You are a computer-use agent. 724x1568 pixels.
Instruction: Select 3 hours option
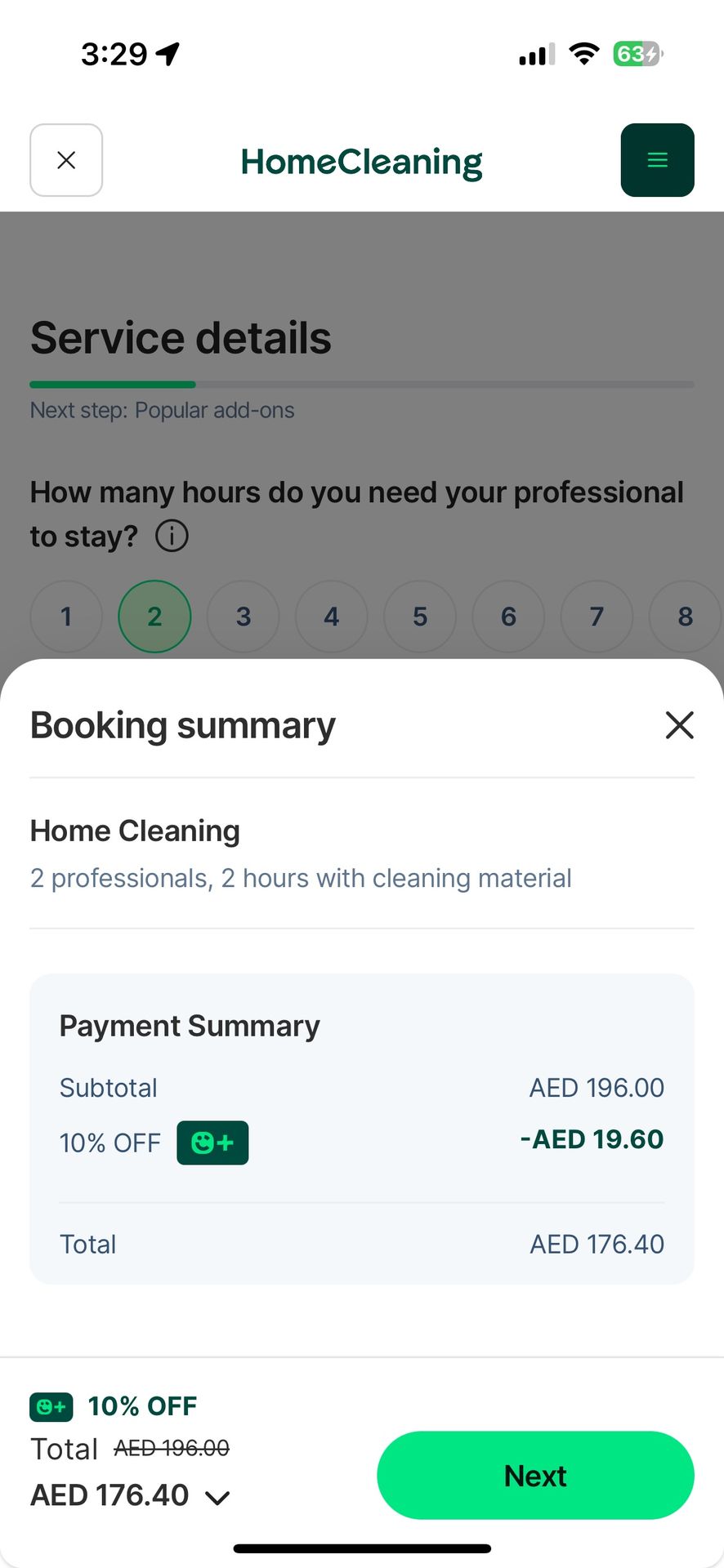pos(244,617)
